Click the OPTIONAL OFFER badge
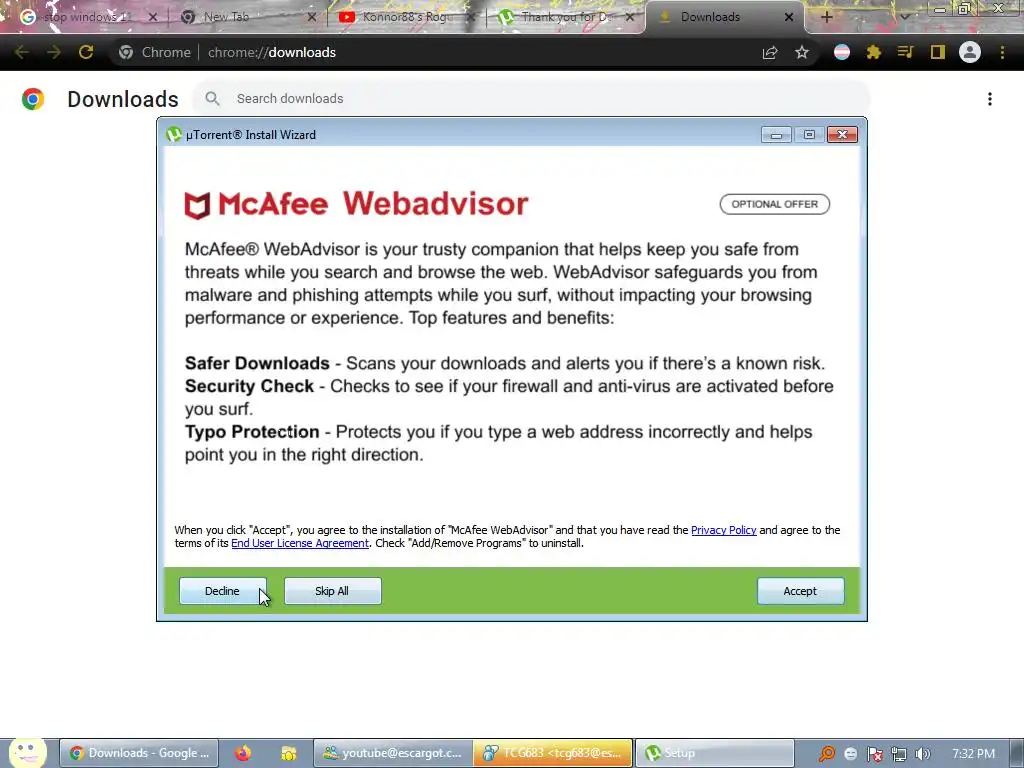 coord(775,204)
